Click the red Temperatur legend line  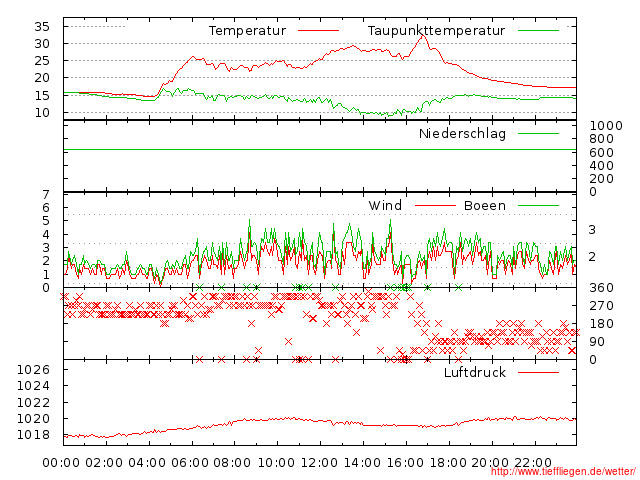coord(318,31)
